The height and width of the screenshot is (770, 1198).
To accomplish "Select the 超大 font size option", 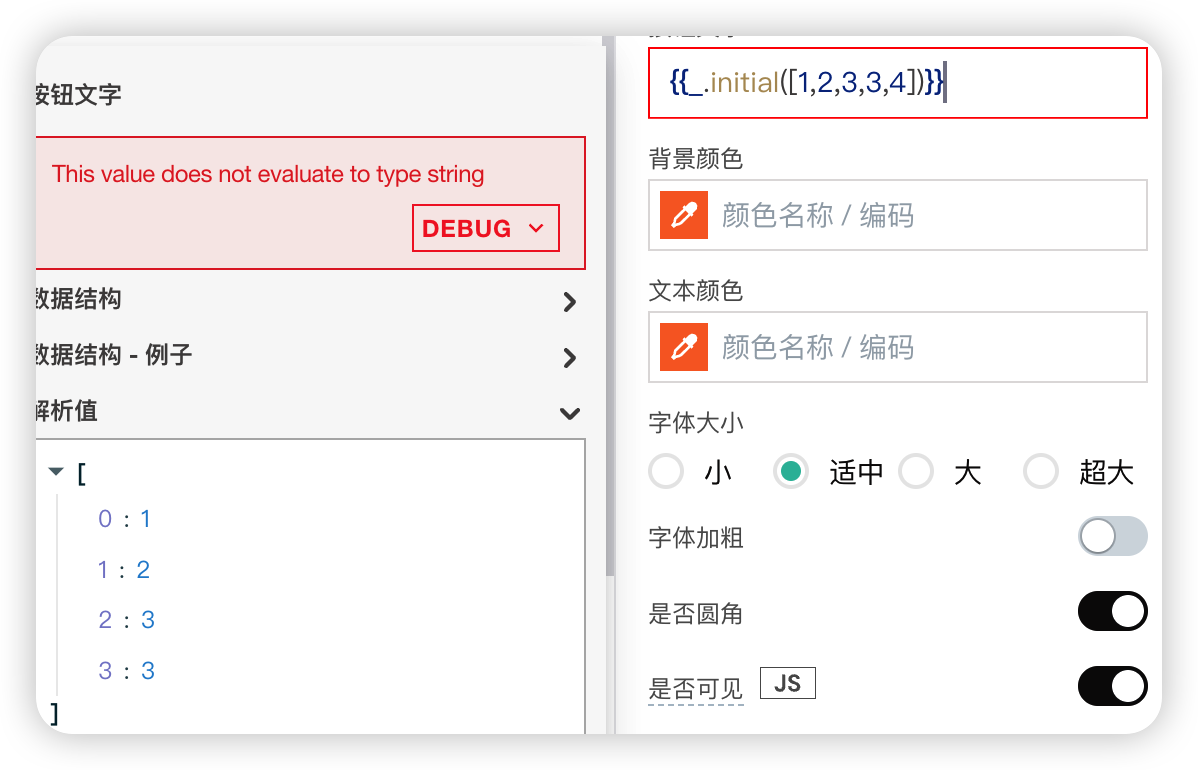I will click(1041, 471).
